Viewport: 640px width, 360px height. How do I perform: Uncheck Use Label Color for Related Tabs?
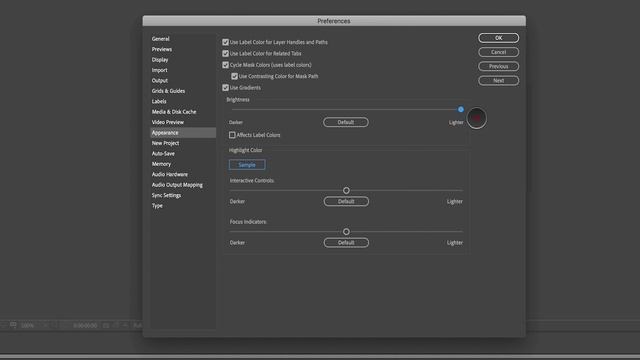[225, 53]
